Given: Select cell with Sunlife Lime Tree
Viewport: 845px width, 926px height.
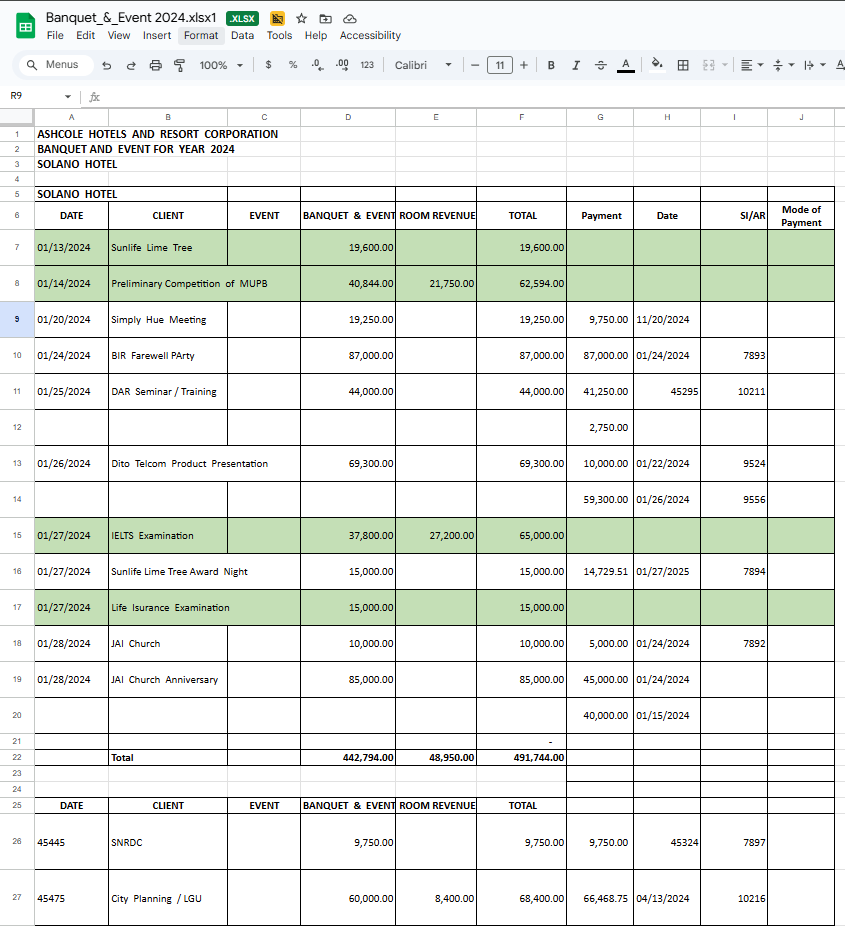Looking at the screenshot, I should tap(168, 247).
